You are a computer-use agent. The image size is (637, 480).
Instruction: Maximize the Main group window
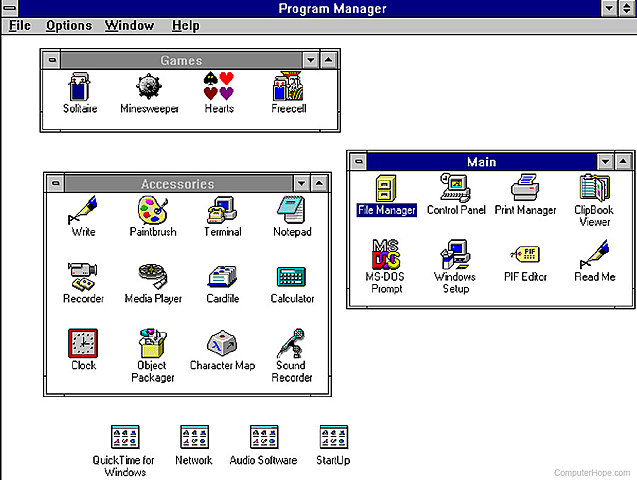click(x=623, y=162)
